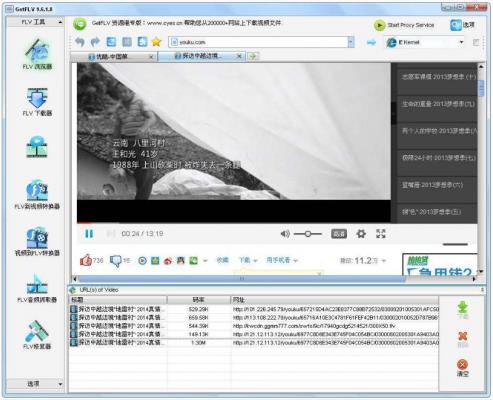Click the red delete icon beside URL list

pyautogui.click(x=463, y=339)
